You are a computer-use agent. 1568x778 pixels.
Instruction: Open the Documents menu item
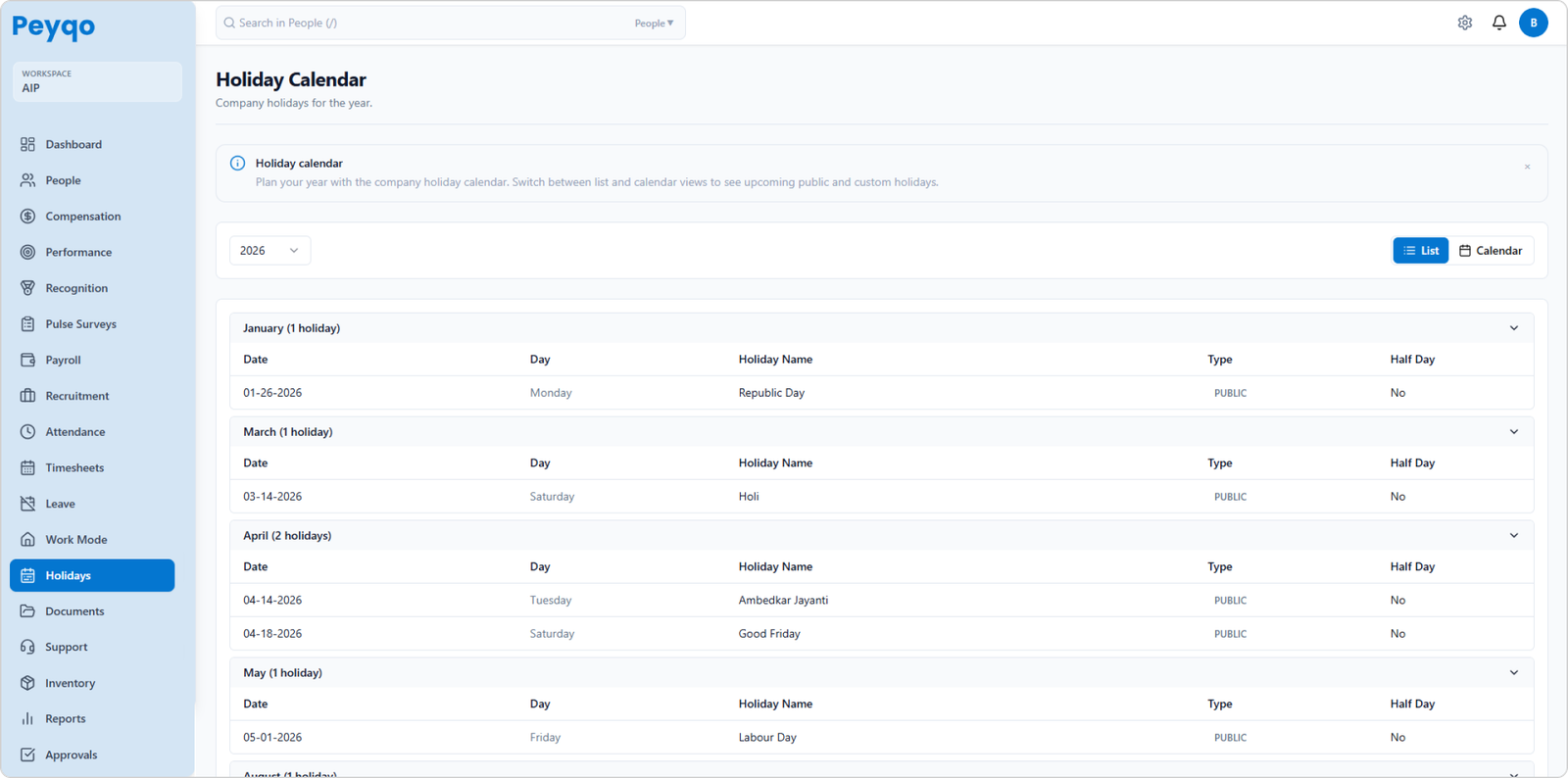[x=92, y=611]
